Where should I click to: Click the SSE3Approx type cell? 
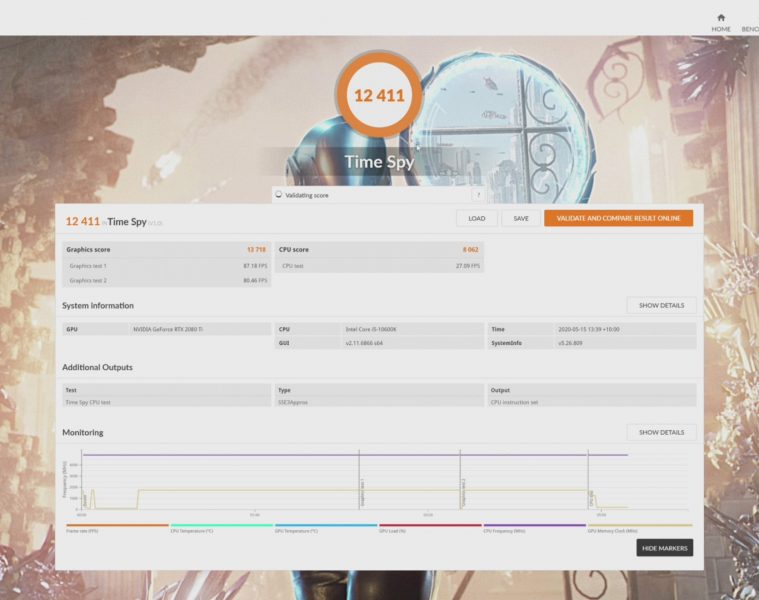pos(379,402)
